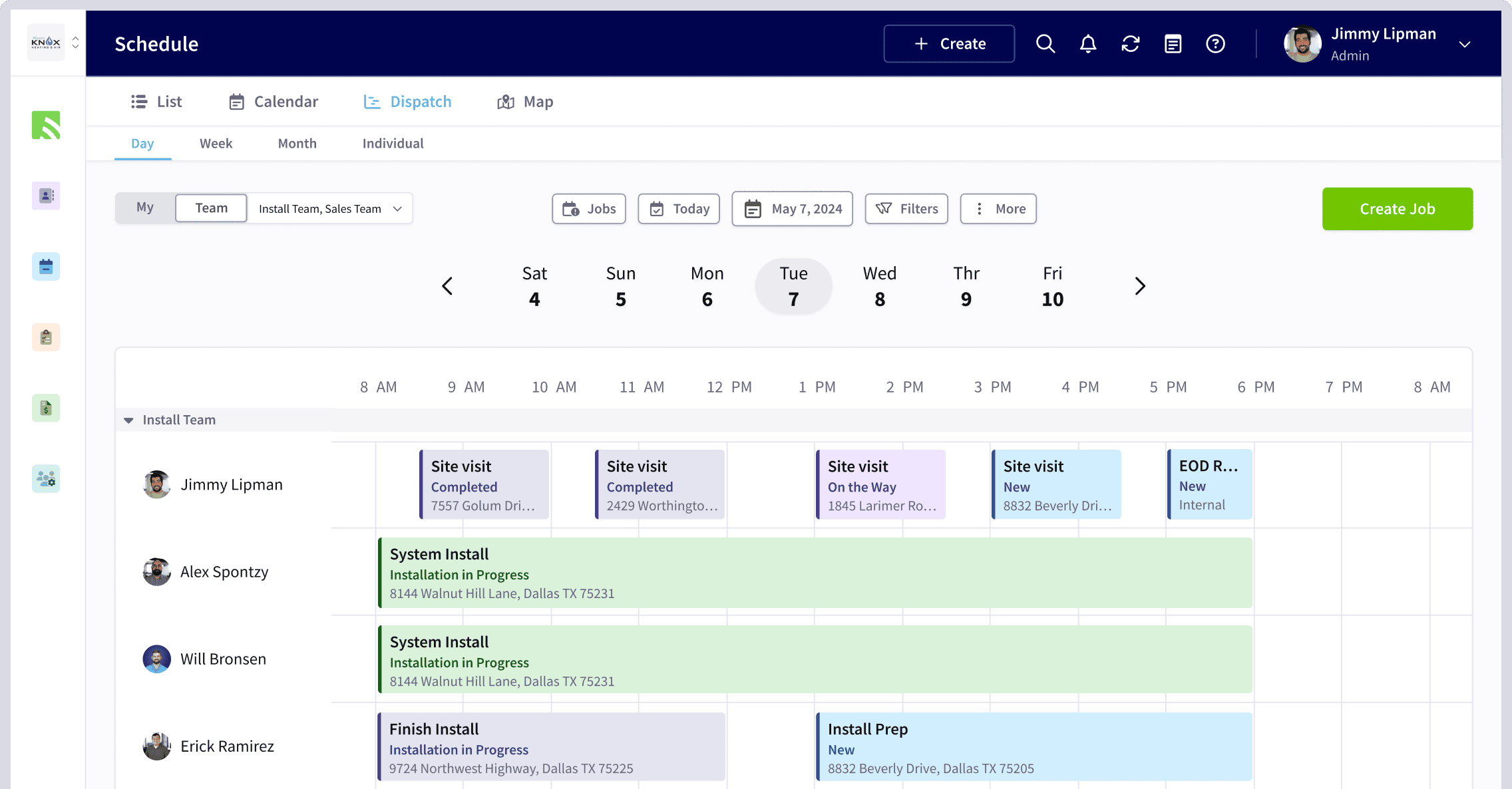Open the contacts sidebar icon
Screen dimensions: 1512x789
click(x=46, y=196)
